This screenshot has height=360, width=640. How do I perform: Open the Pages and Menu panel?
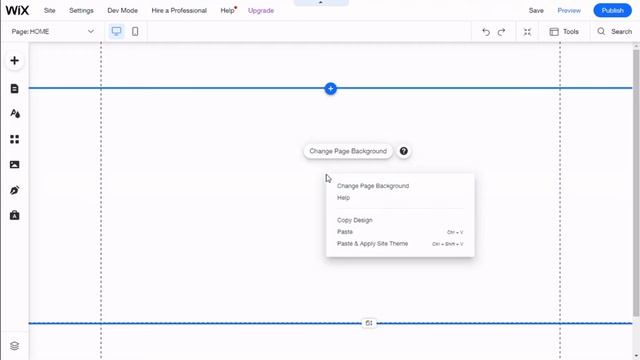[x=15, y=89]
